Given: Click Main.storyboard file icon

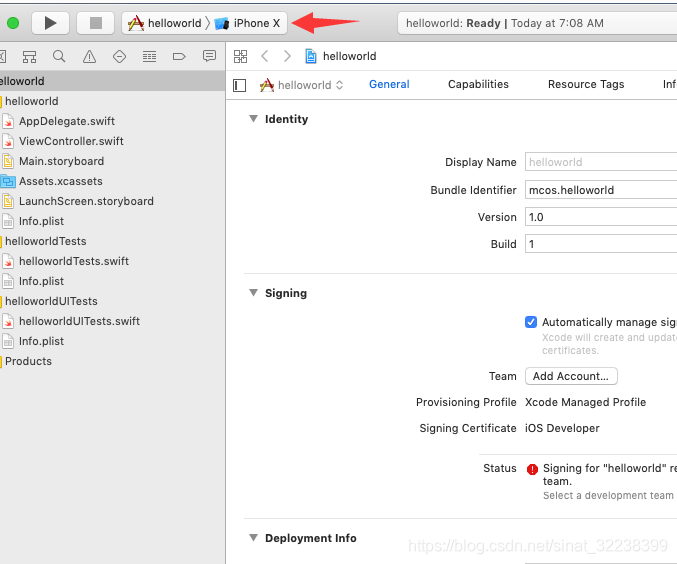Looking at the screenshot, I should [x=8, y=161].
